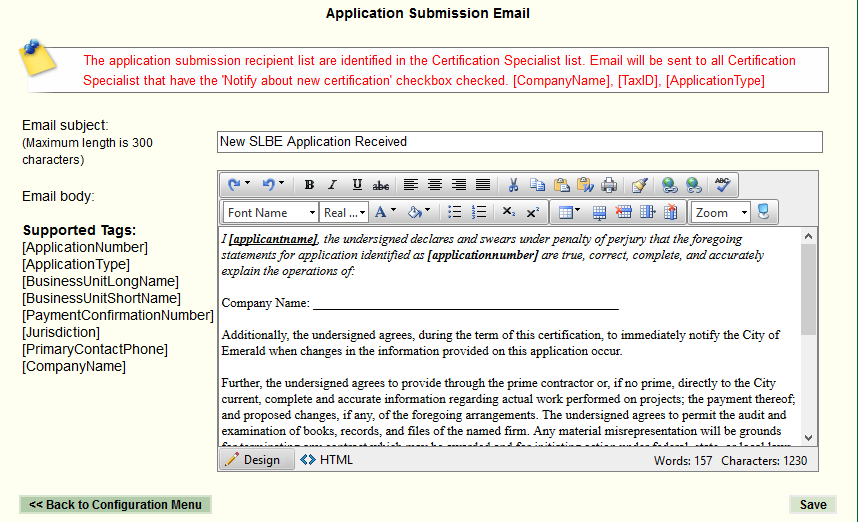Switch to the HTML view tab
The height and width of the screenshot is (522, 858).
click(x=327, y=460)
